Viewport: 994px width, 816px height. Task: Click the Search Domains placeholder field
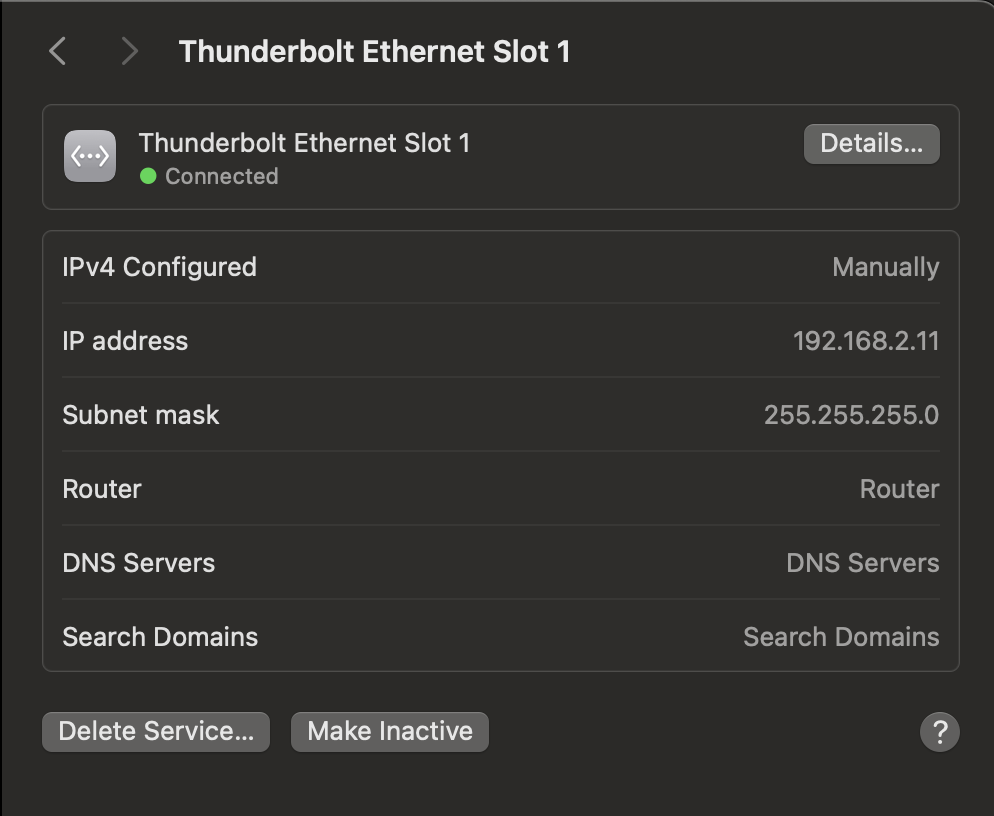pyautogui.click(x=840, y=637)
